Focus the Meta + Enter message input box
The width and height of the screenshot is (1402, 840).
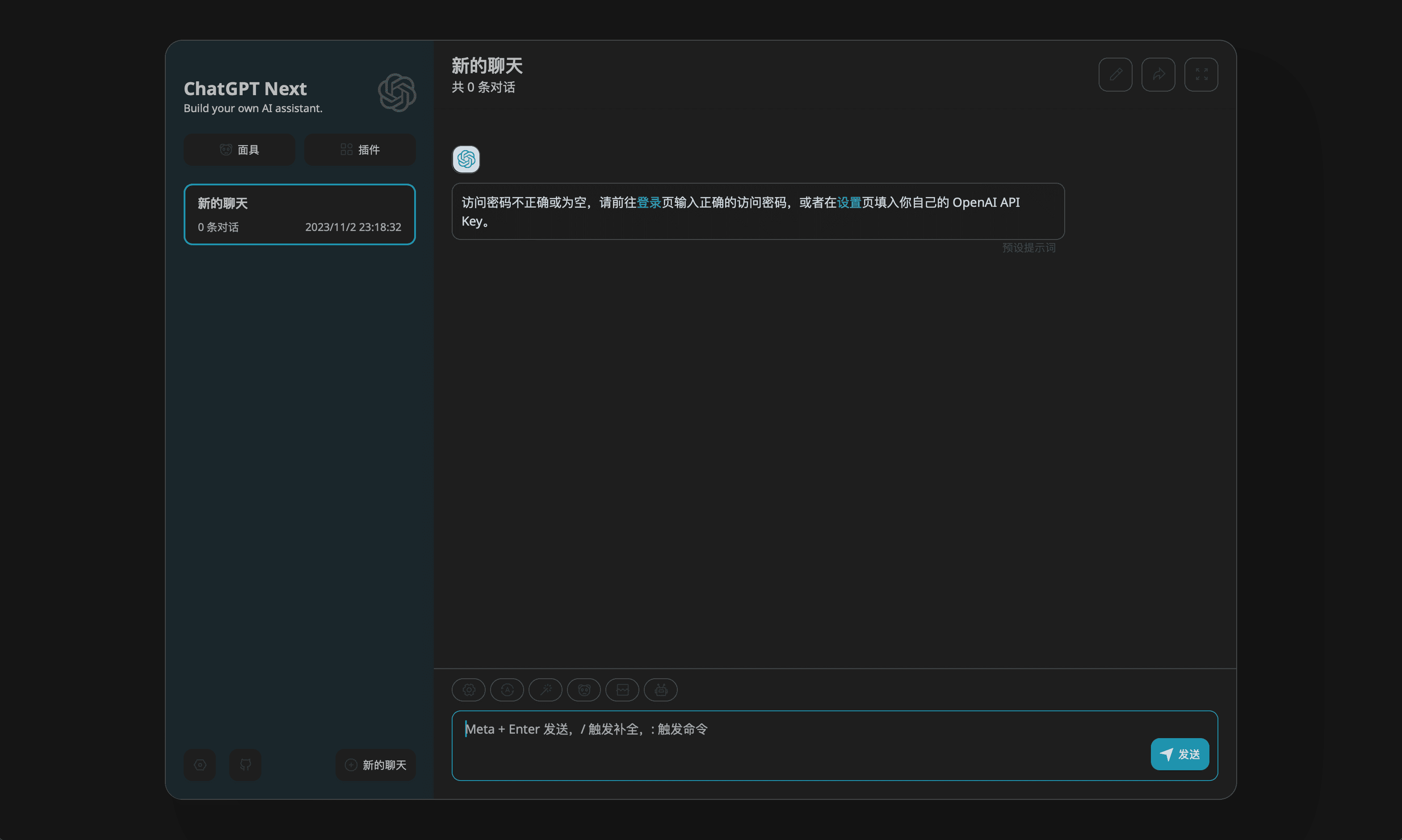tap(834, 745)
